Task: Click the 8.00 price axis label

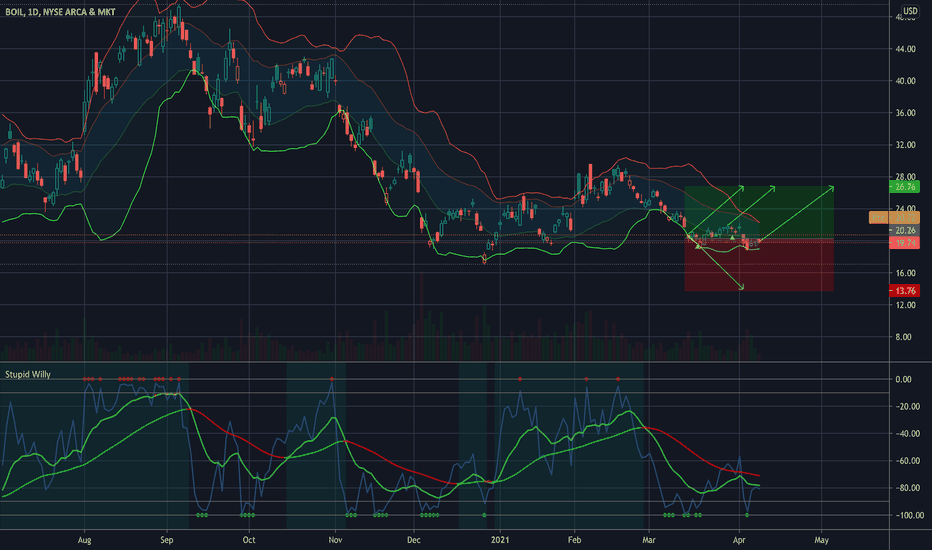Action: coord(903,337)
